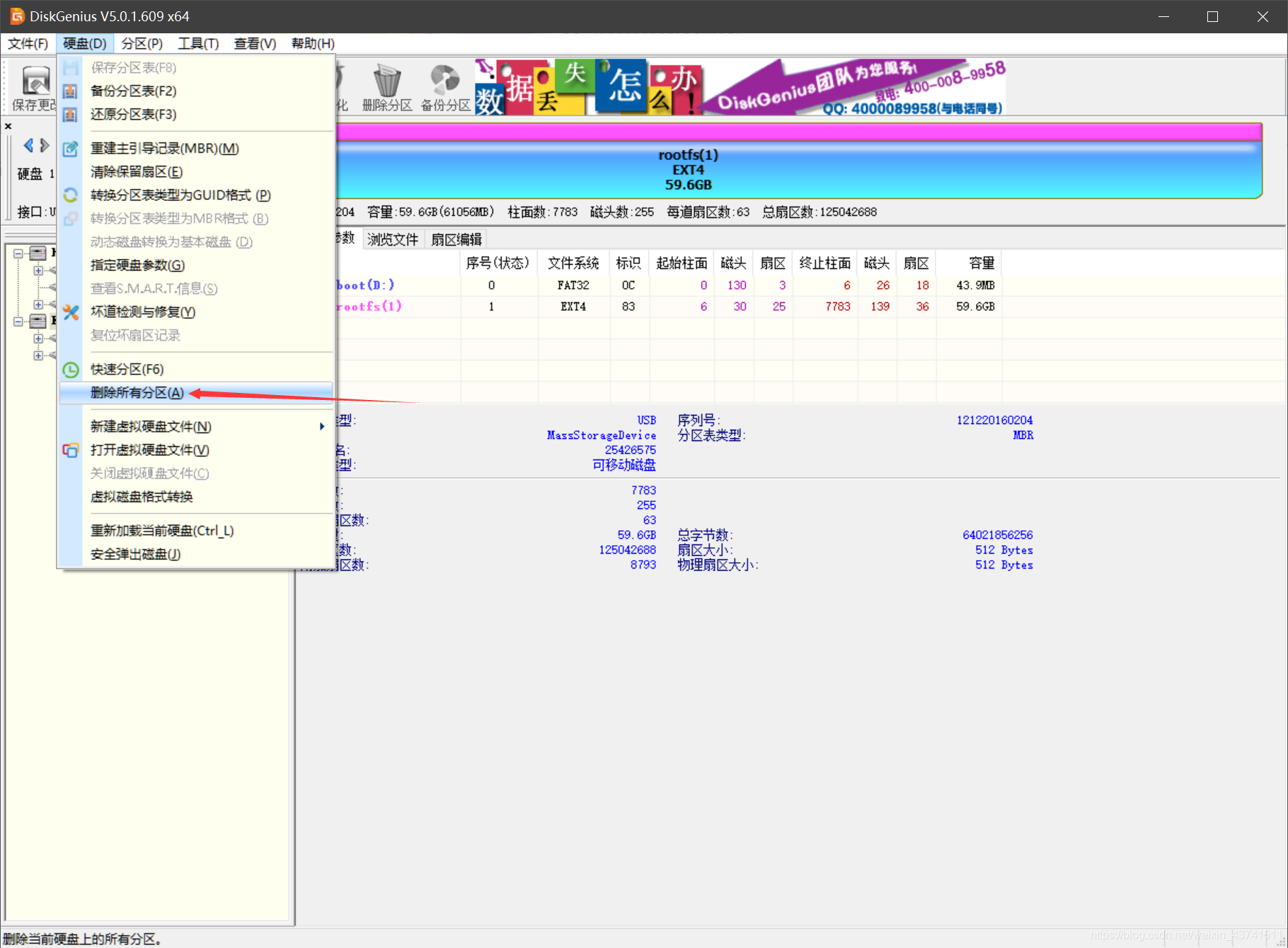Expand last partition under the second disk
1288x948 pixels.
tap(38, 355)
